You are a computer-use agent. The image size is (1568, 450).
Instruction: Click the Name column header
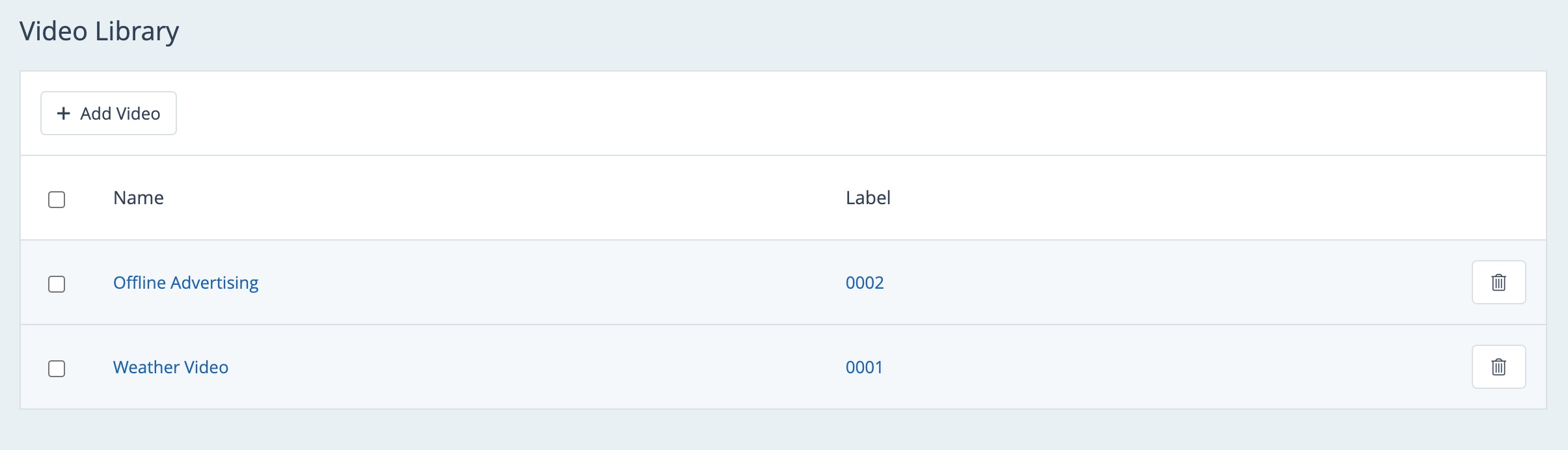[138, 198]
